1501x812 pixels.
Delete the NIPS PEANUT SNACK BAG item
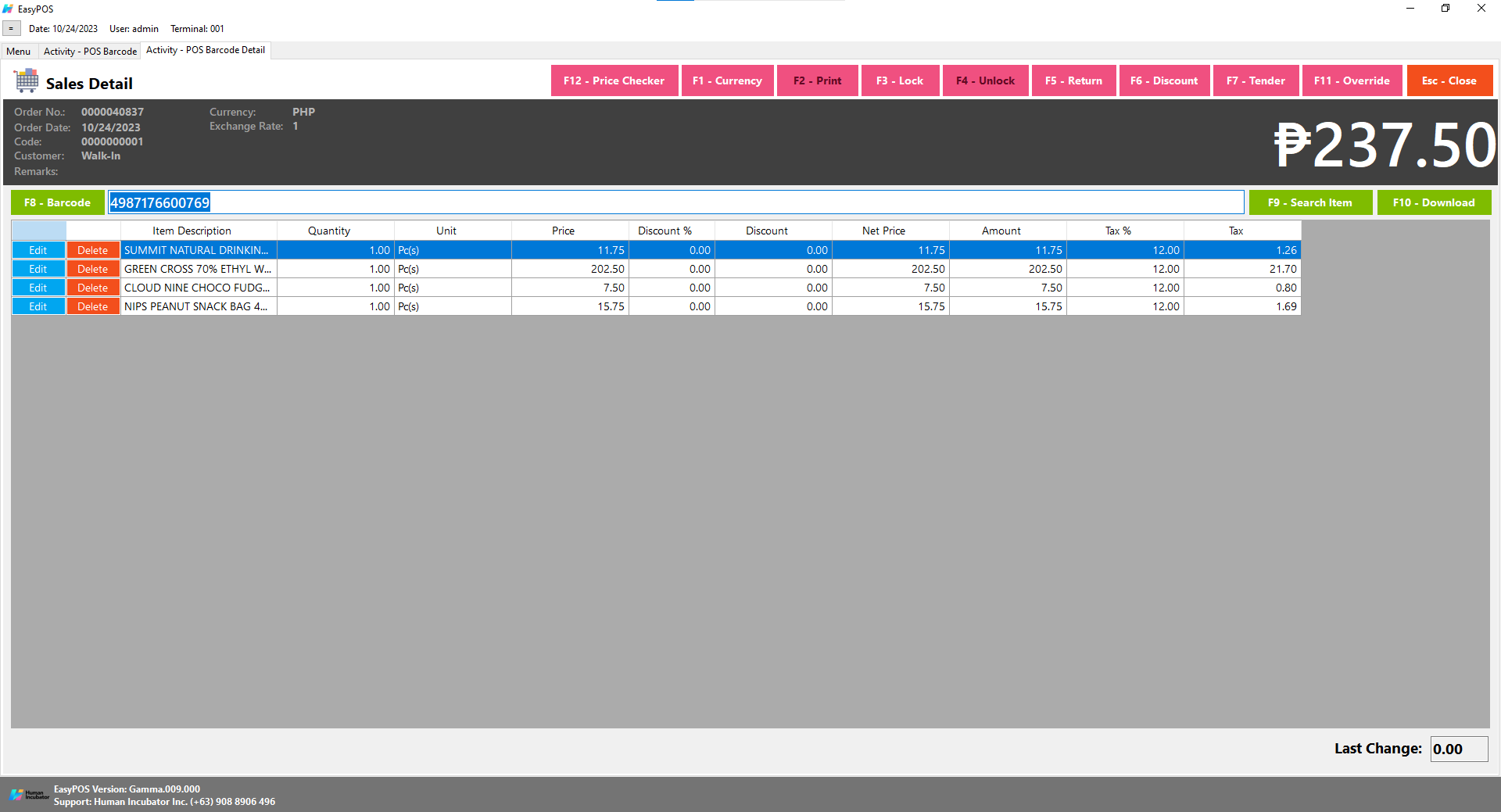(92, 306)
